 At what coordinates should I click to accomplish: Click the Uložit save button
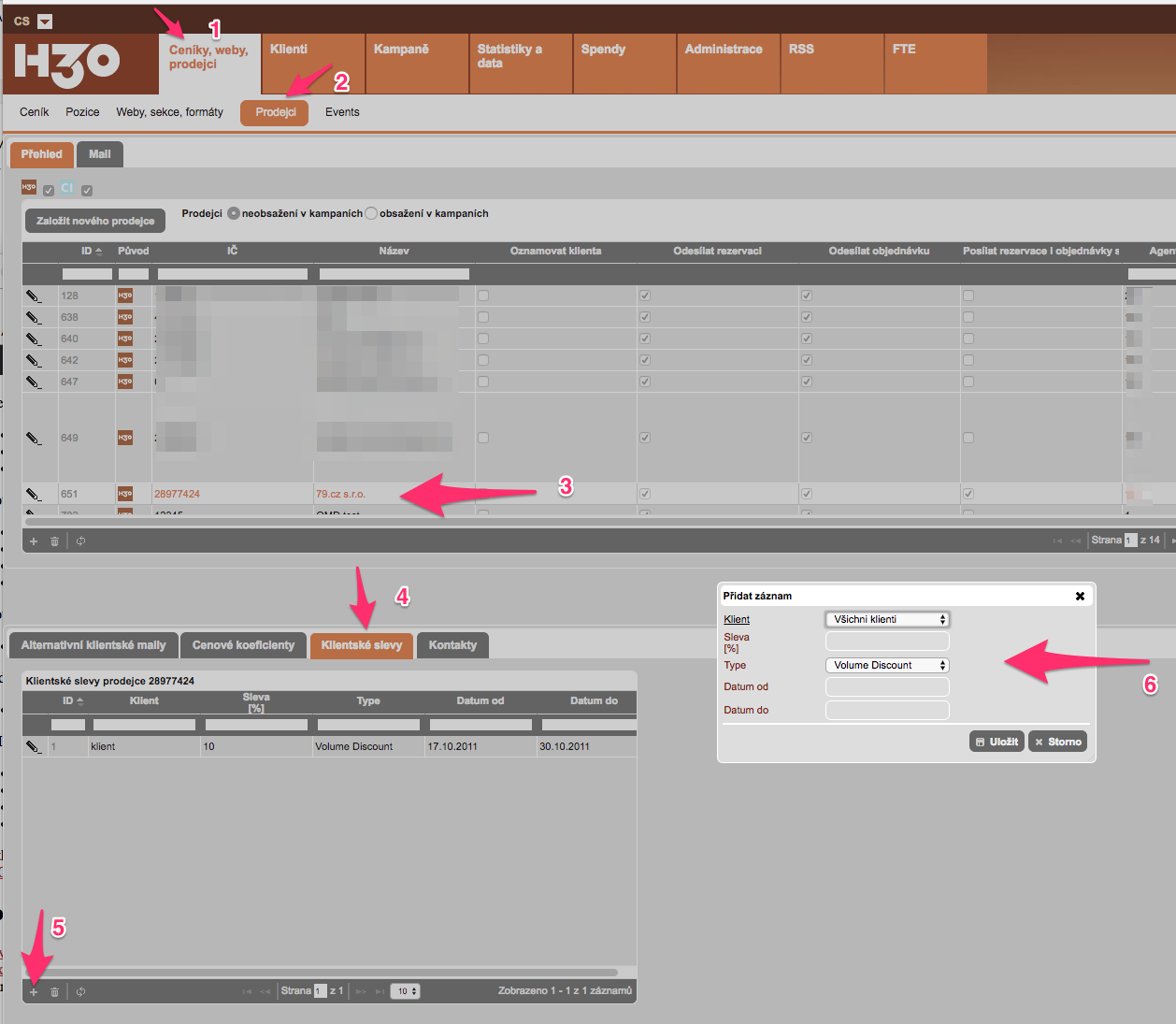point(997,742)
